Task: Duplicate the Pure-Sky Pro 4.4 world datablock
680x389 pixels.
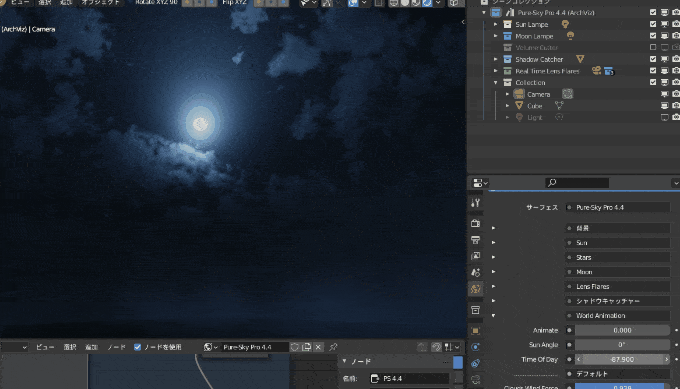Action: (x=307, y=347)
